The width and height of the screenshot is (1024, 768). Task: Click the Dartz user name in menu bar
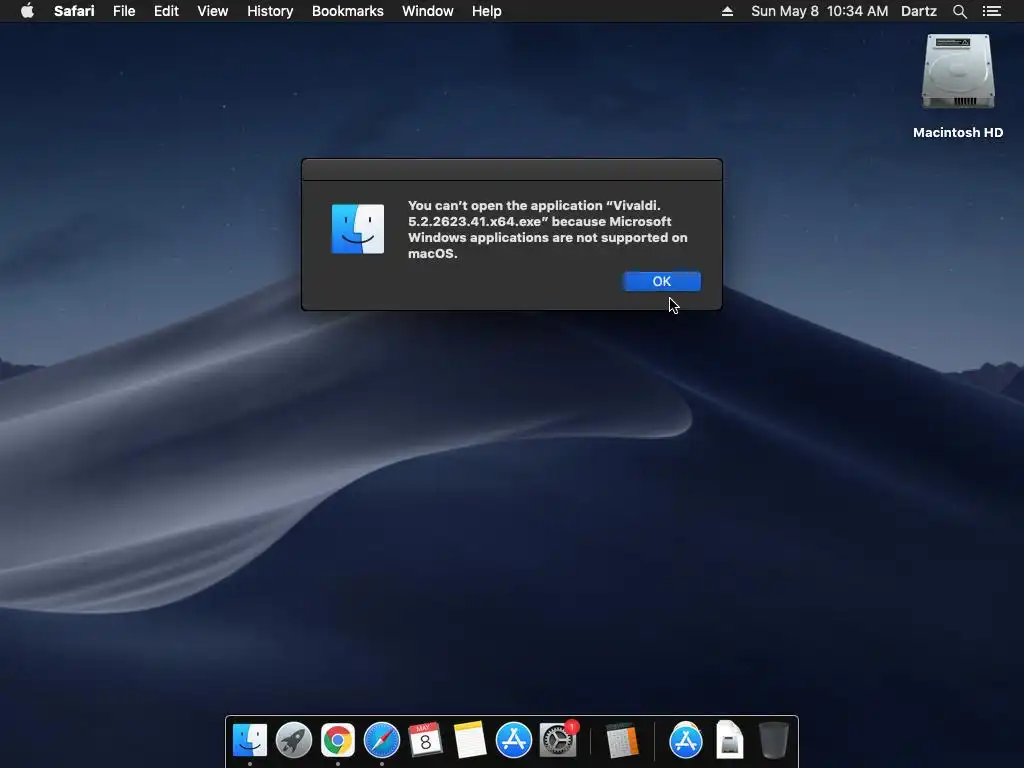tap(919, 11)
